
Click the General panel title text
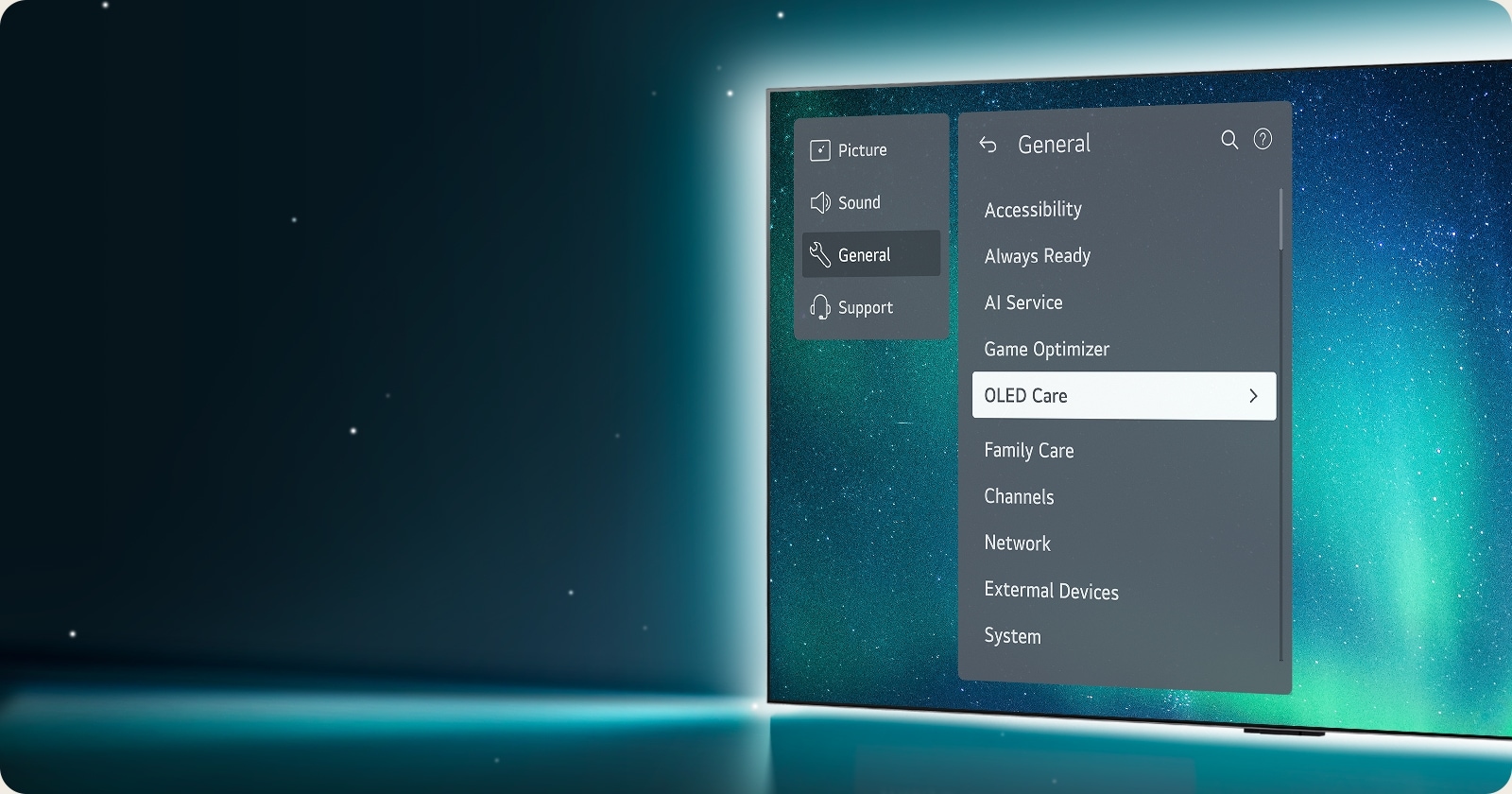(x=1054, y=145)
